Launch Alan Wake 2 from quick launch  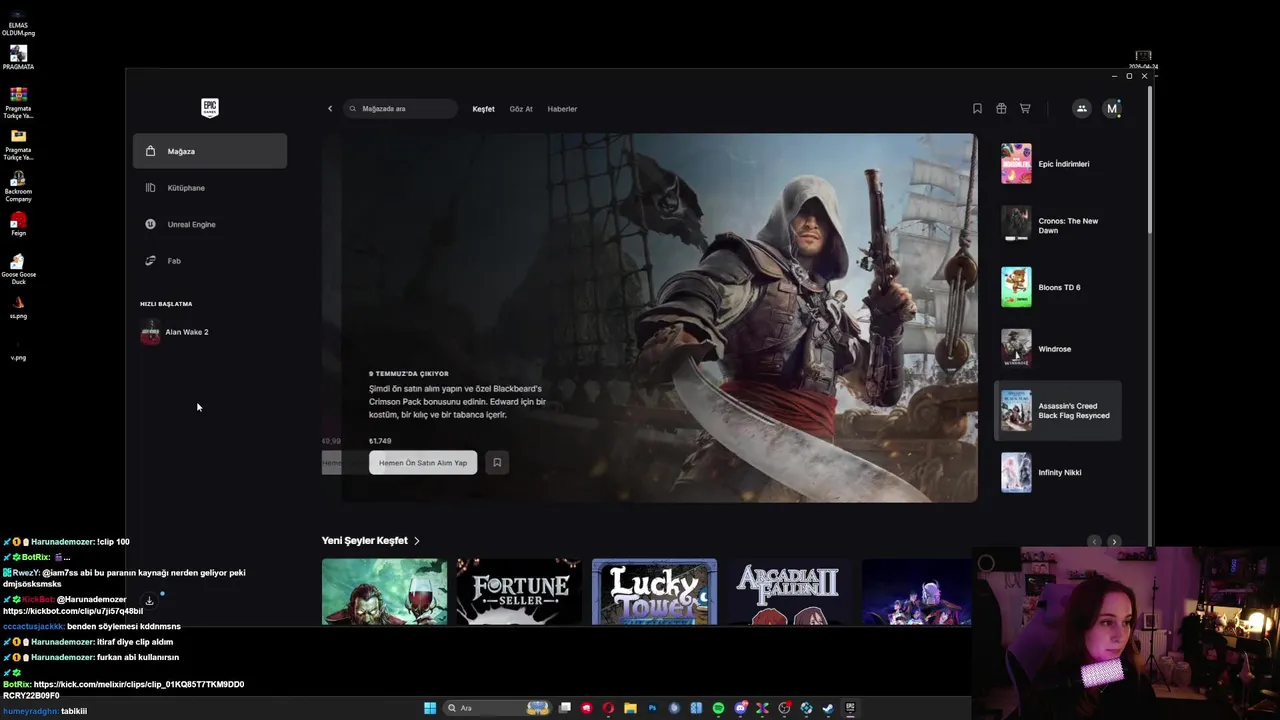(210, 332)
